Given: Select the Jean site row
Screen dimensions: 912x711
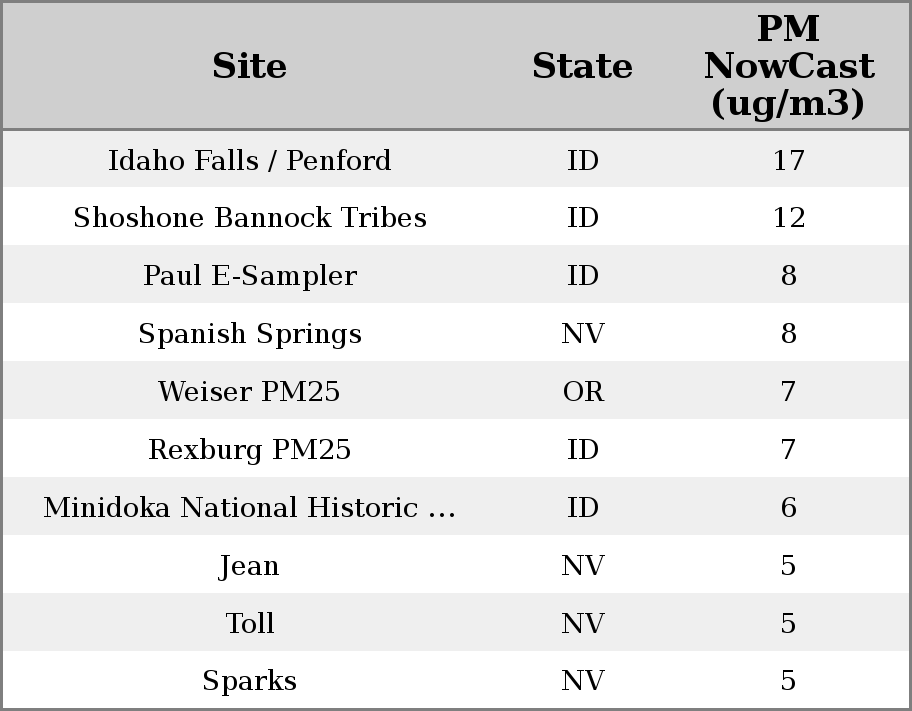Looking at the screenshot, I should point(250,566).
